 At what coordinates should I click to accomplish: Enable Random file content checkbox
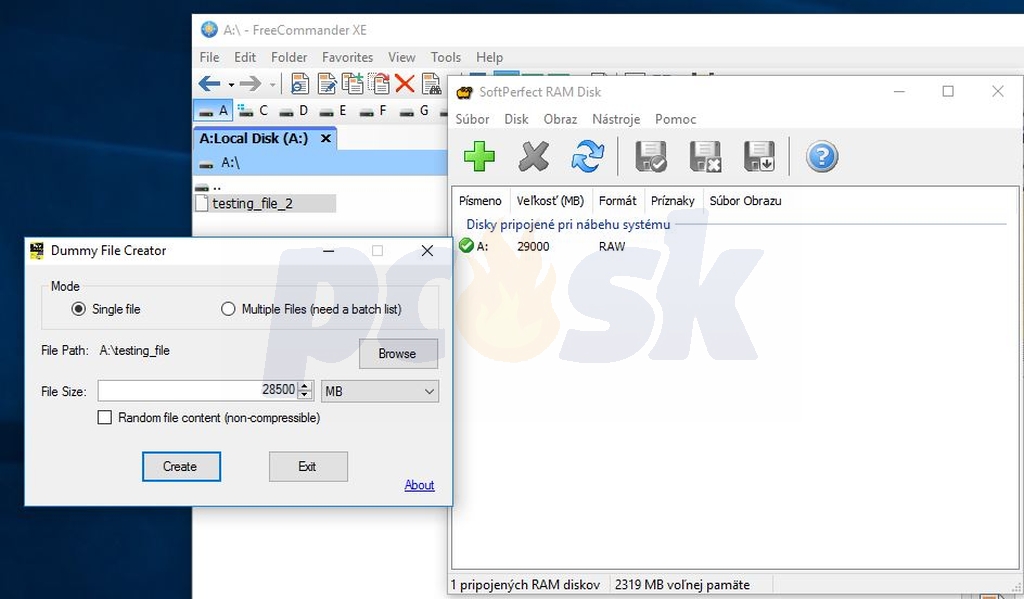pyautogui.click(x=104, y=417)
